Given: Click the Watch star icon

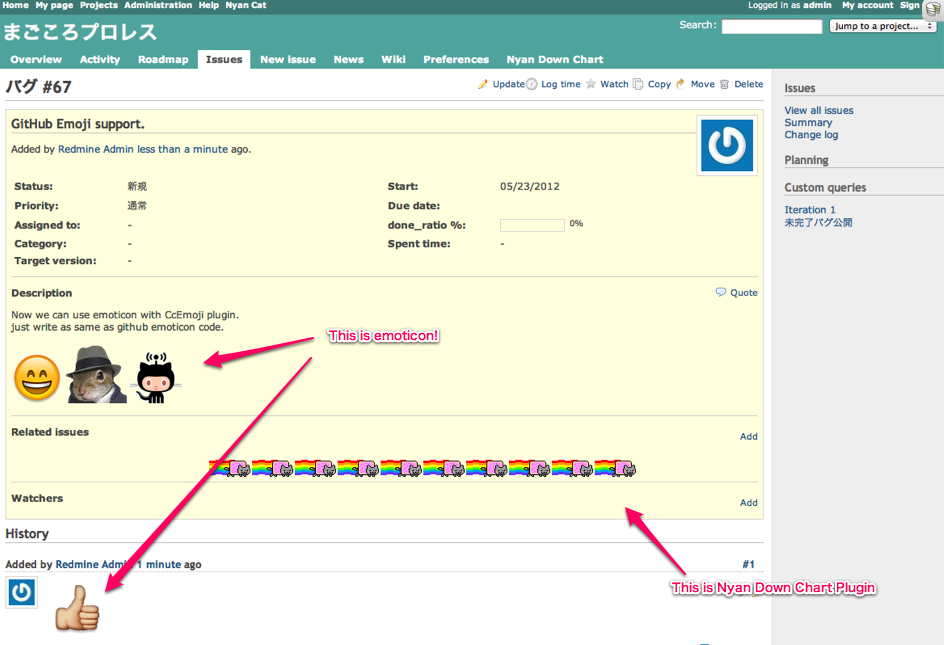Looking at the screenshot, I should (x=591, y=84).
